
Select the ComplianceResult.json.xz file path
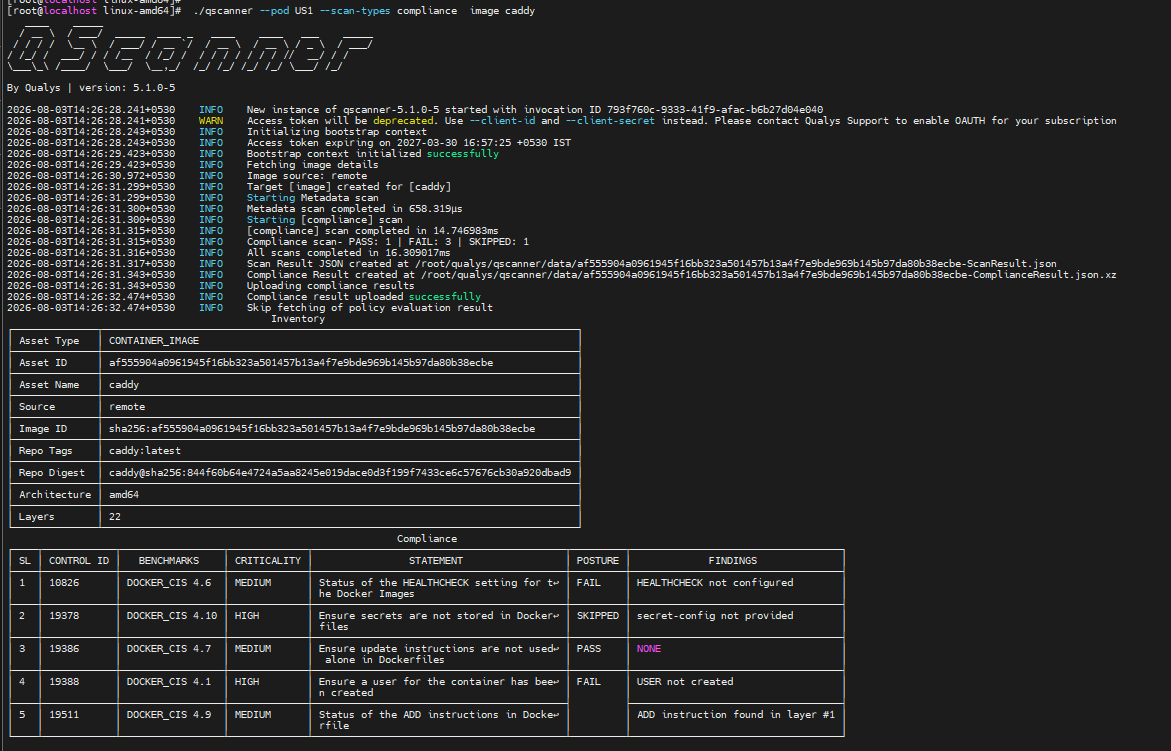click(768, 275)
